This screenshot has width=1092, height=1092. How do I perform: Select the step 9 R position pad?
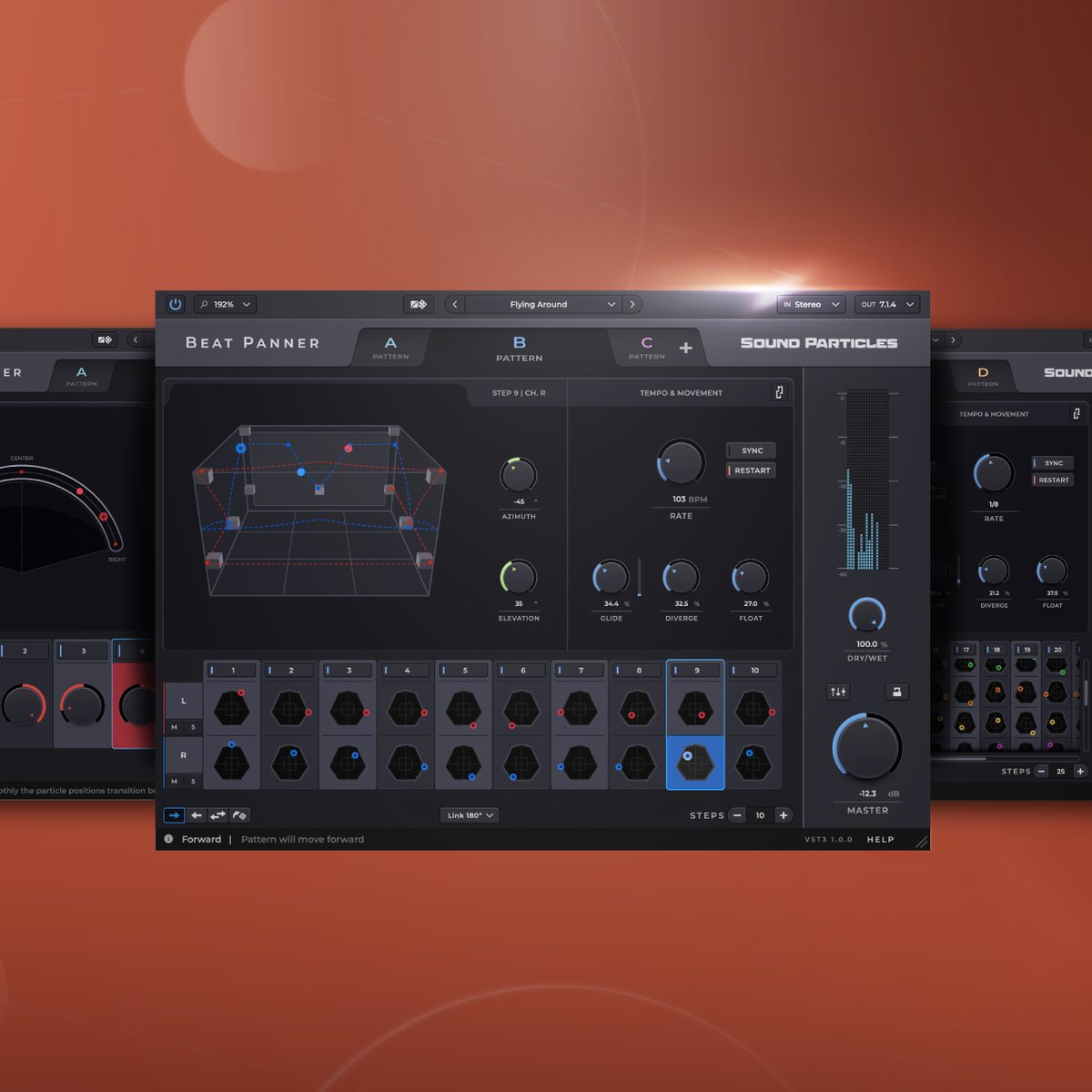pyautogui.click(x=695, y=763)
